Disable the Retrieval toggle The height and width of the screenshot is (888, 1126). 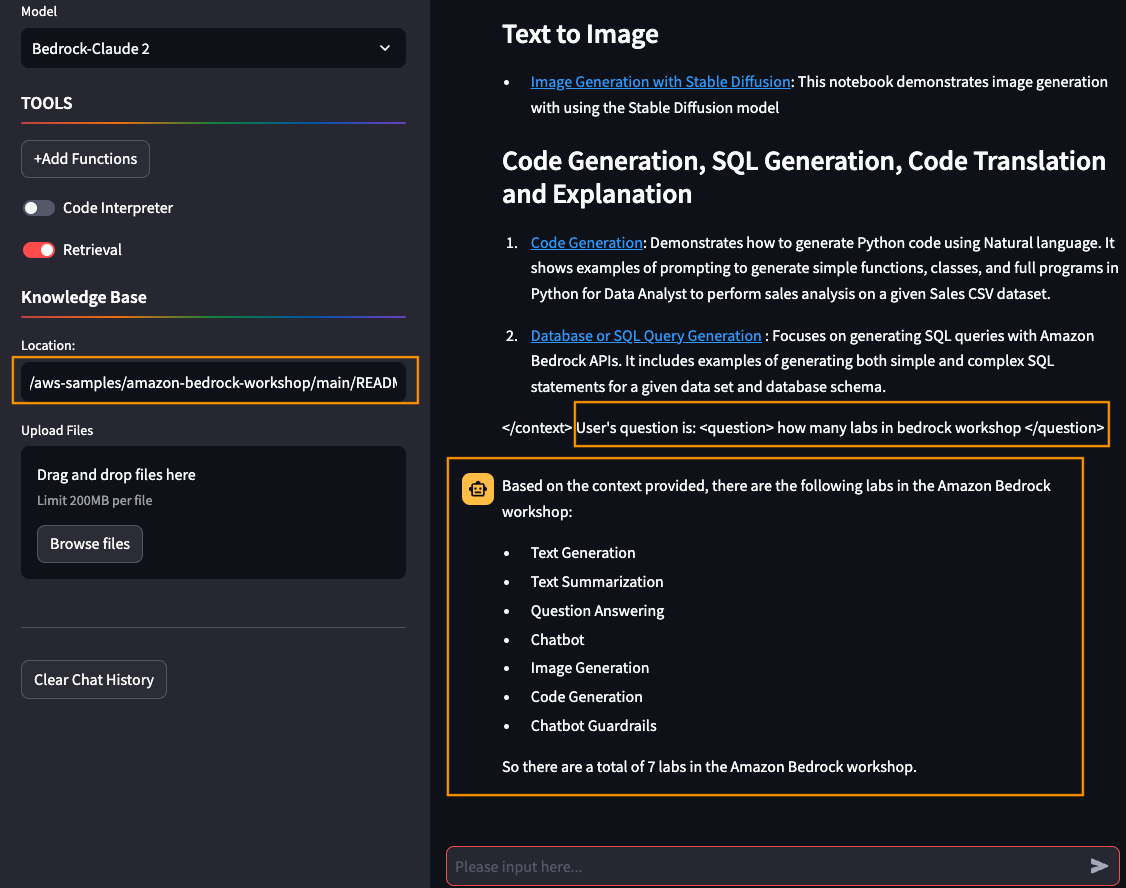39,250
